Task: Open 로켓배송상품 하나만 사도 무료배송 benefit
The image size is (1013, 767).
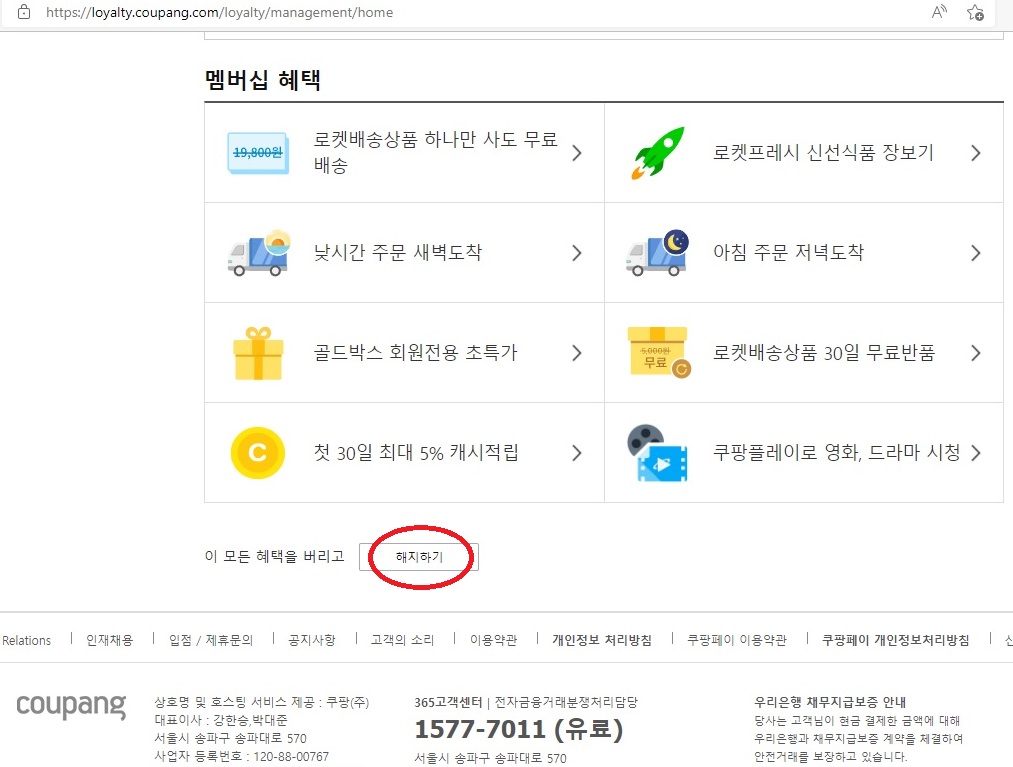Action: click(x=404, y=152)
